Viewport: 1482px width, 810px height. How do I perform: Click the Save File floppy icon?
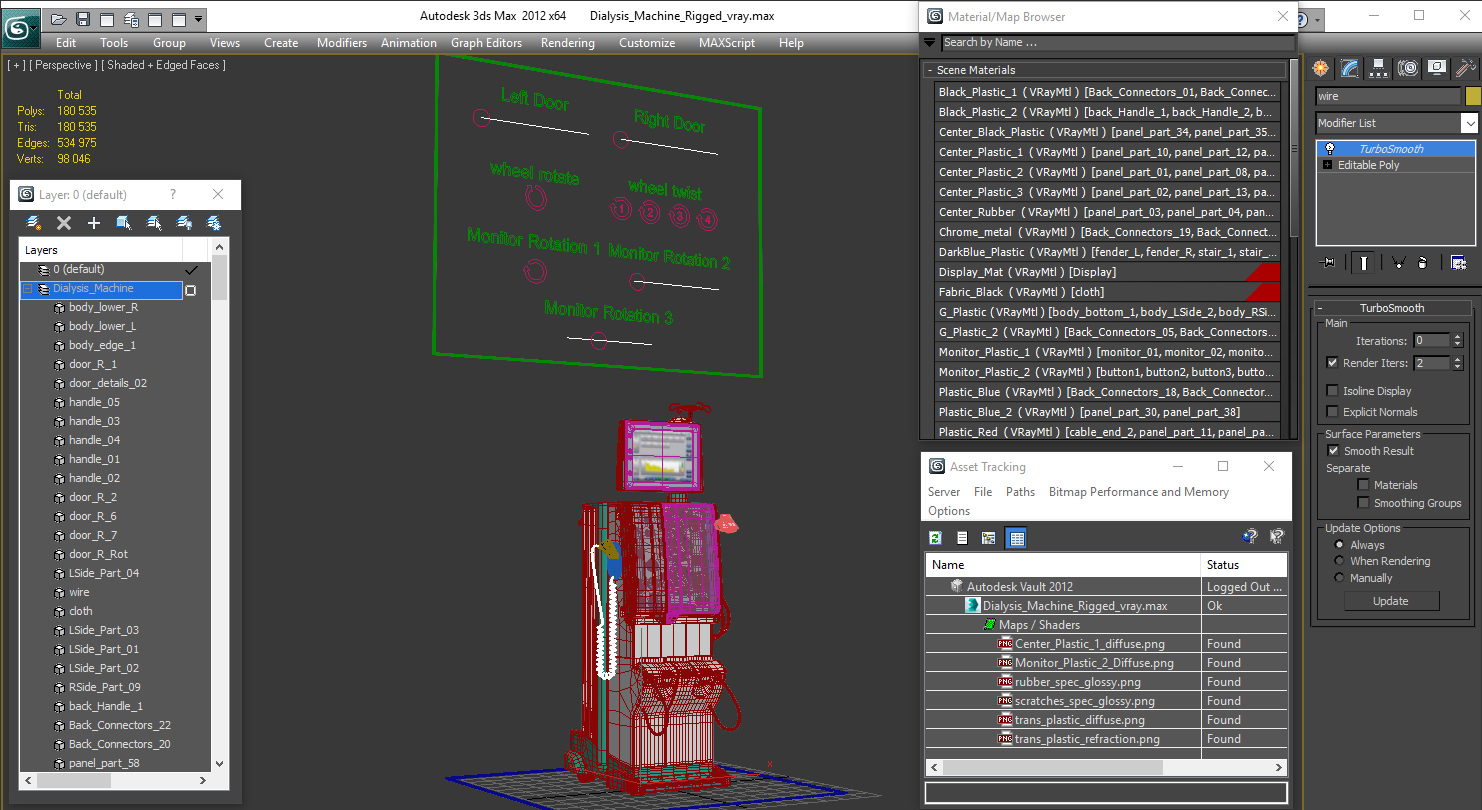pos(83,19)
